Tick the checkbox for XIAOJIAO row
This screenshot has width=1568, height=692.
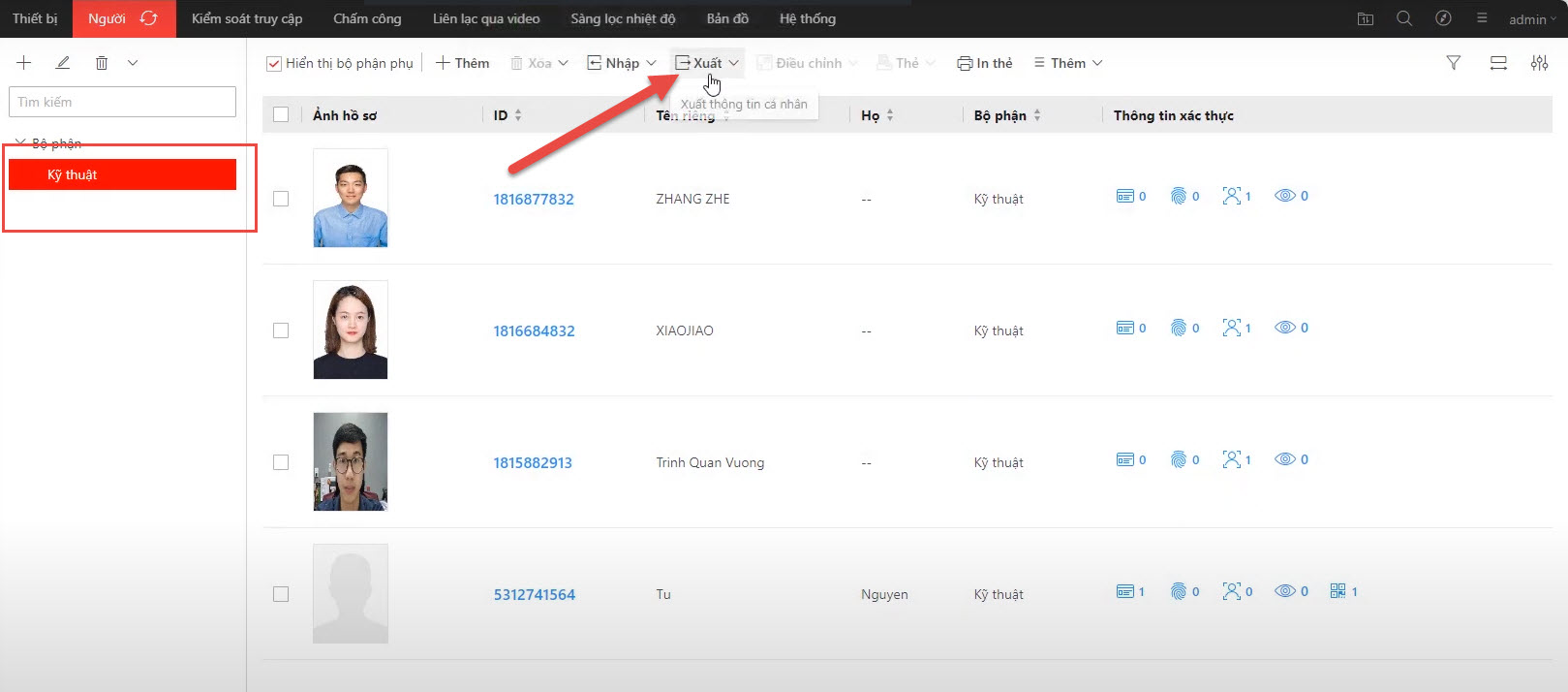coord(281,330)
